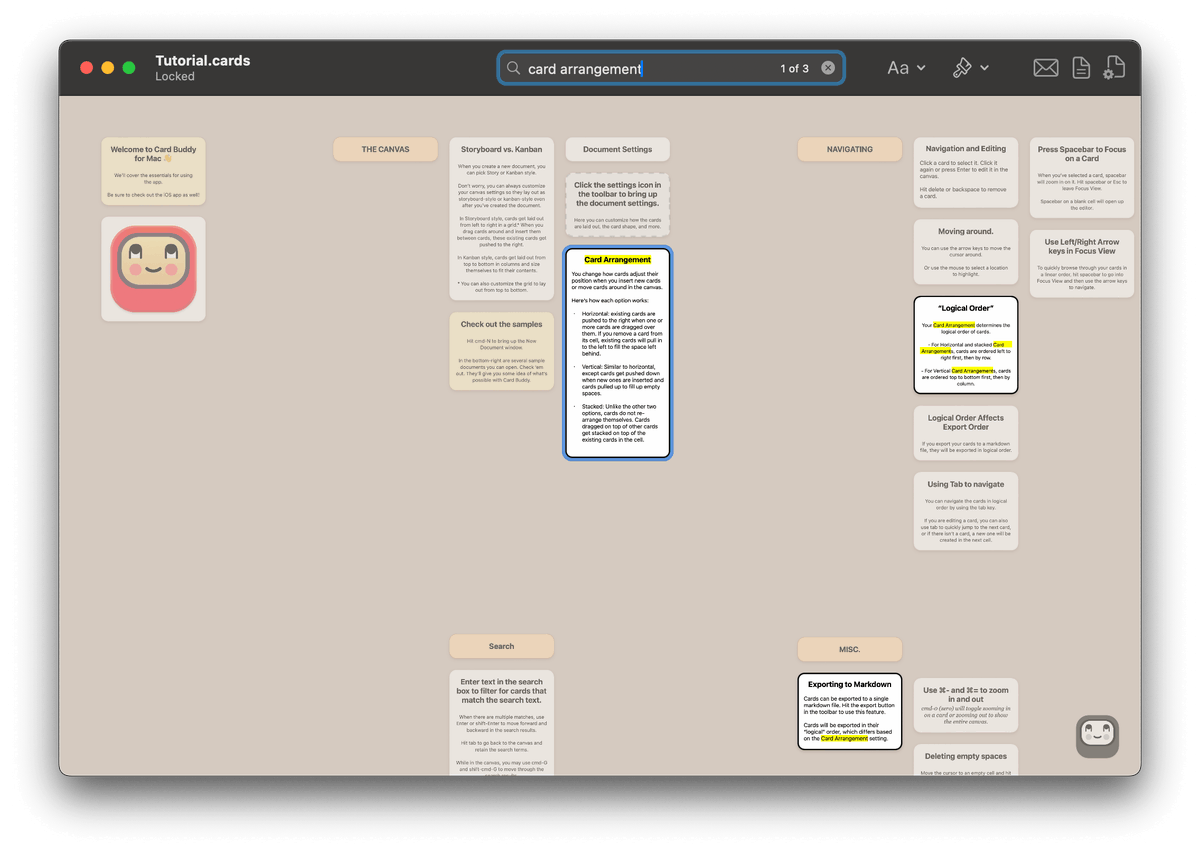Viewport: 1200px width, 854px height.
Task: Clear the search text with the x button
Action: click(x=828, y=68)
